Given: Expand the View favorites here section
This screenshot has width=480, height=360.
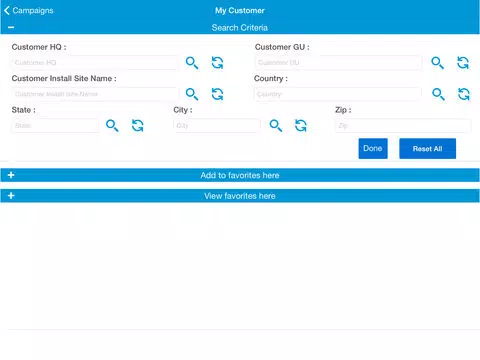Looking at the screenshot, I should (x=240, y=196).
